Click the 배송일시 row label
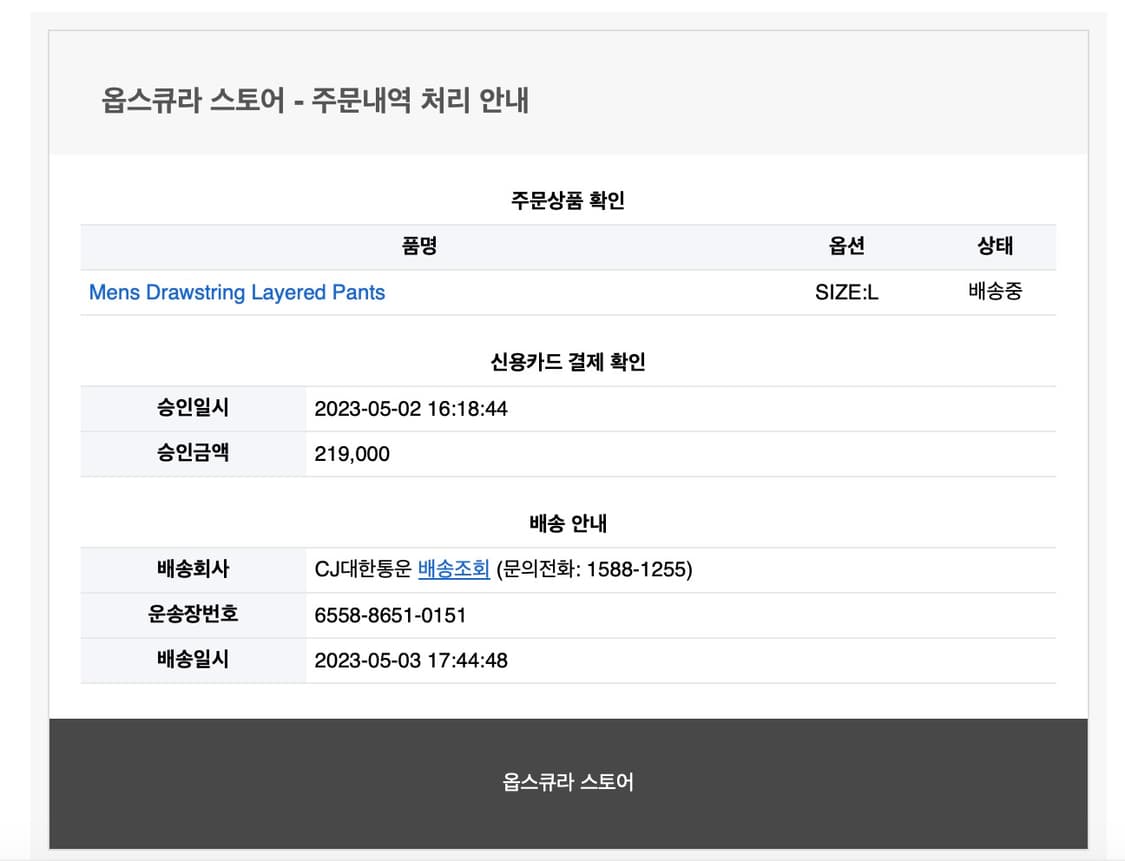This screenshot has width=1125, height=861. (x=193, y=660)
